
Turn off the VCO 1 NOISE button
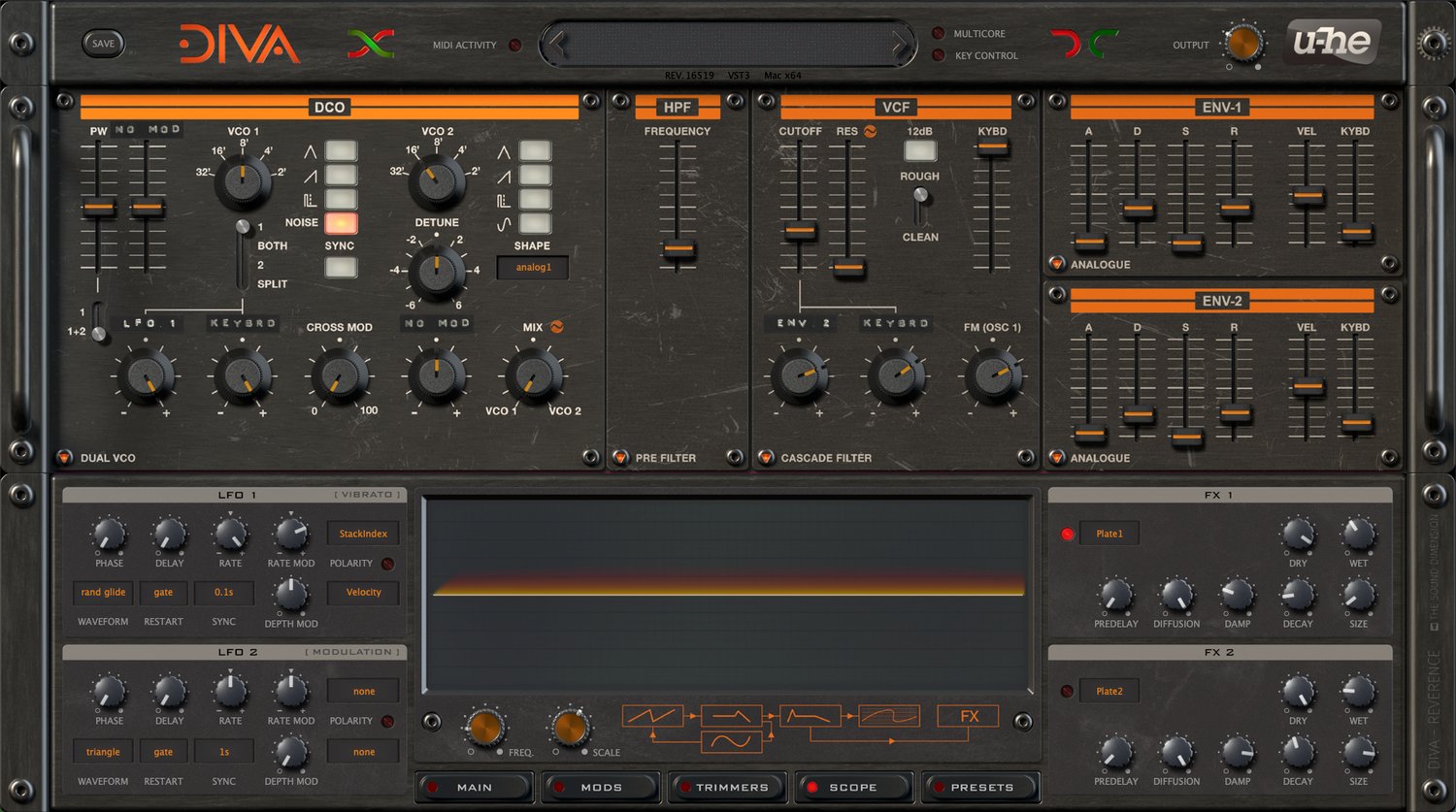pos(341,223)
